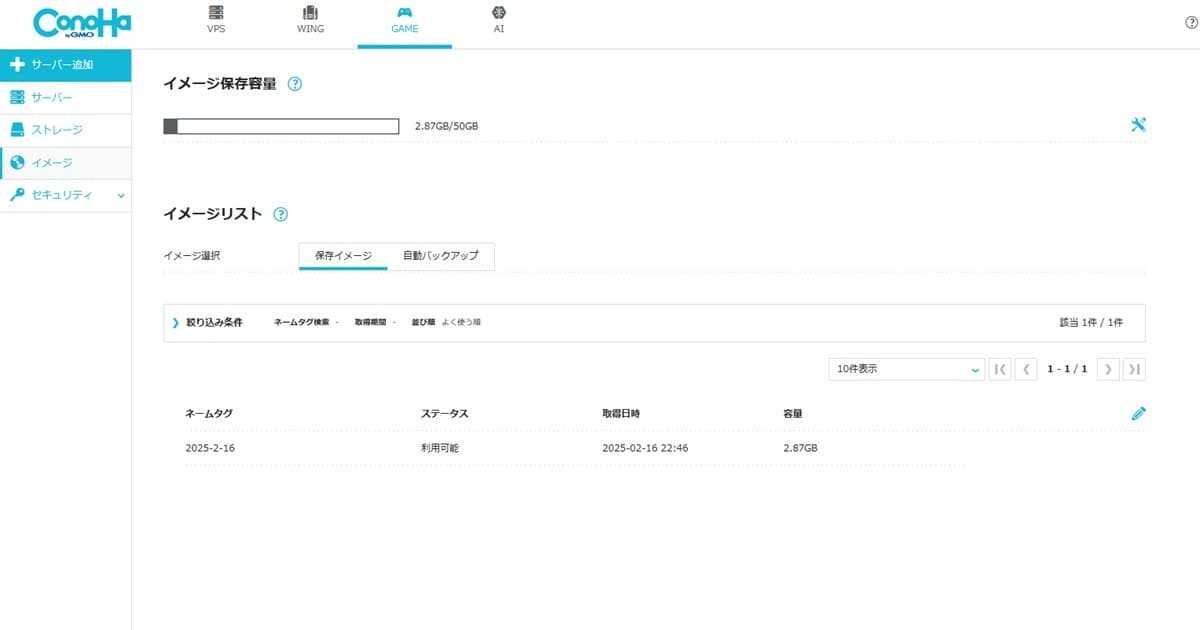This screenshot has width=1200, height=630.
Task: Open help for イメージリスト
Action: coord(280,214)
